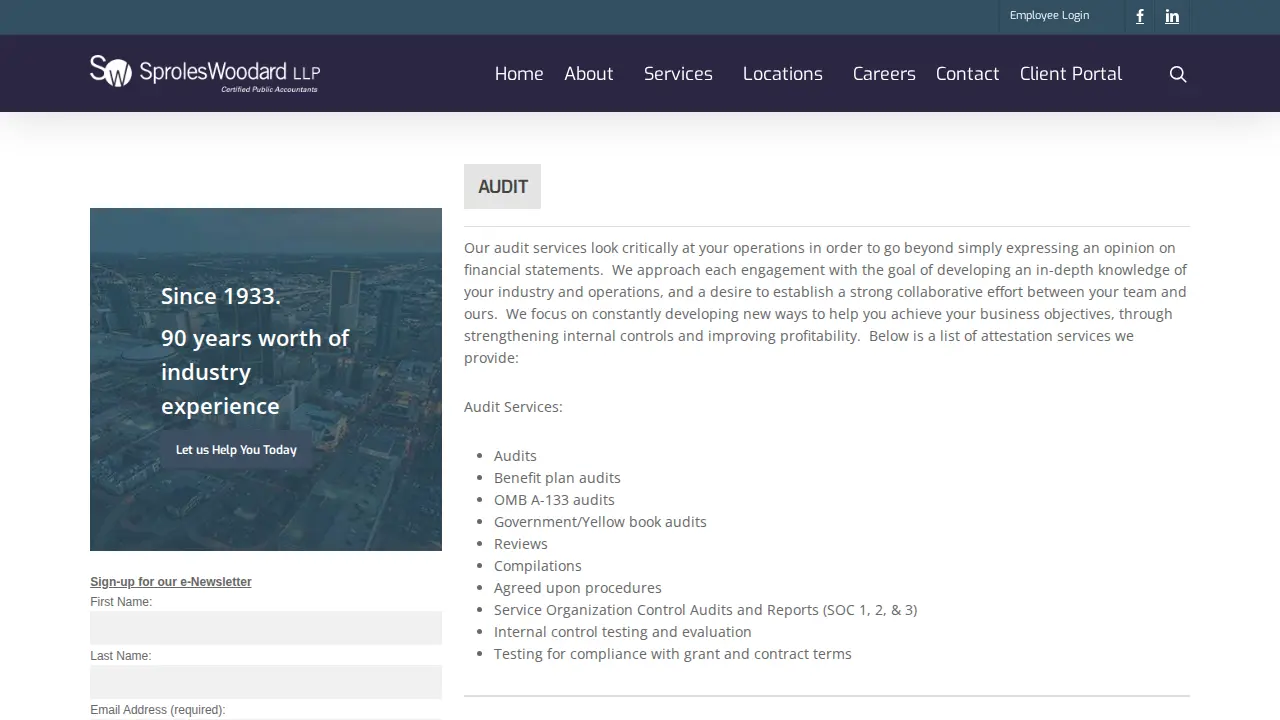Click the Employee Login link

pos(1049,16)
